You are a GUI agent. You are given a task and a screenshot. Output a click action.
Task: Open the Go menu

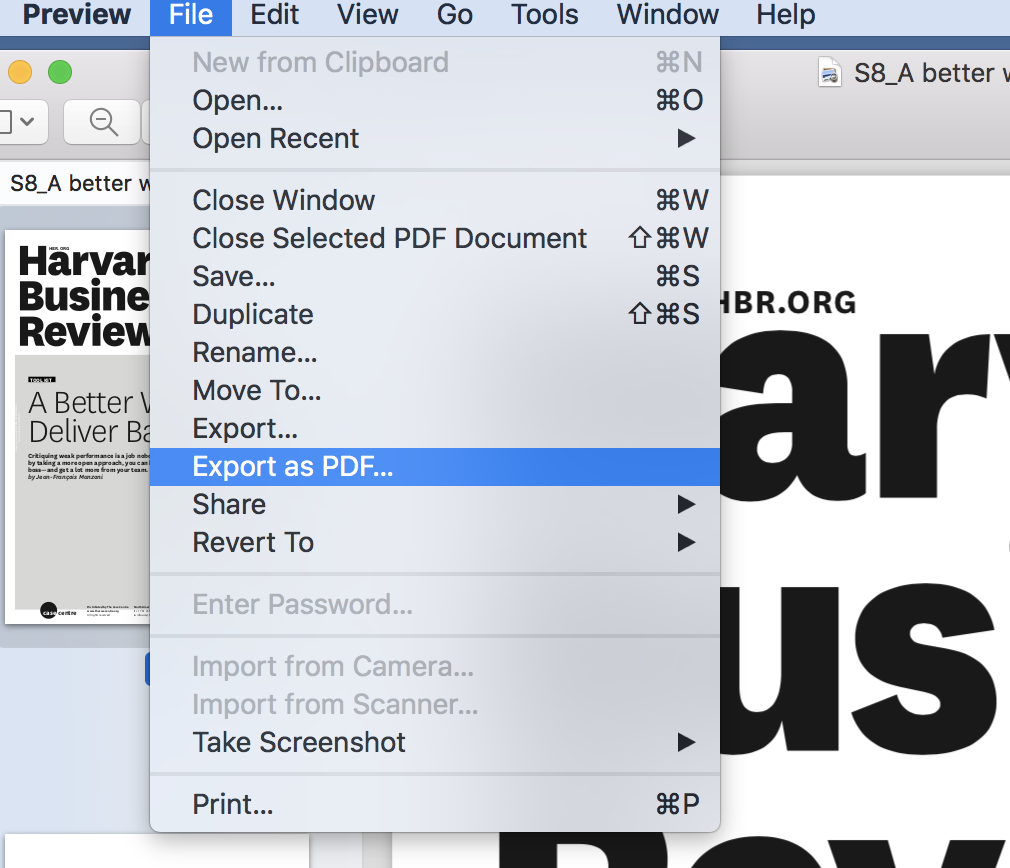pos(455,15)
